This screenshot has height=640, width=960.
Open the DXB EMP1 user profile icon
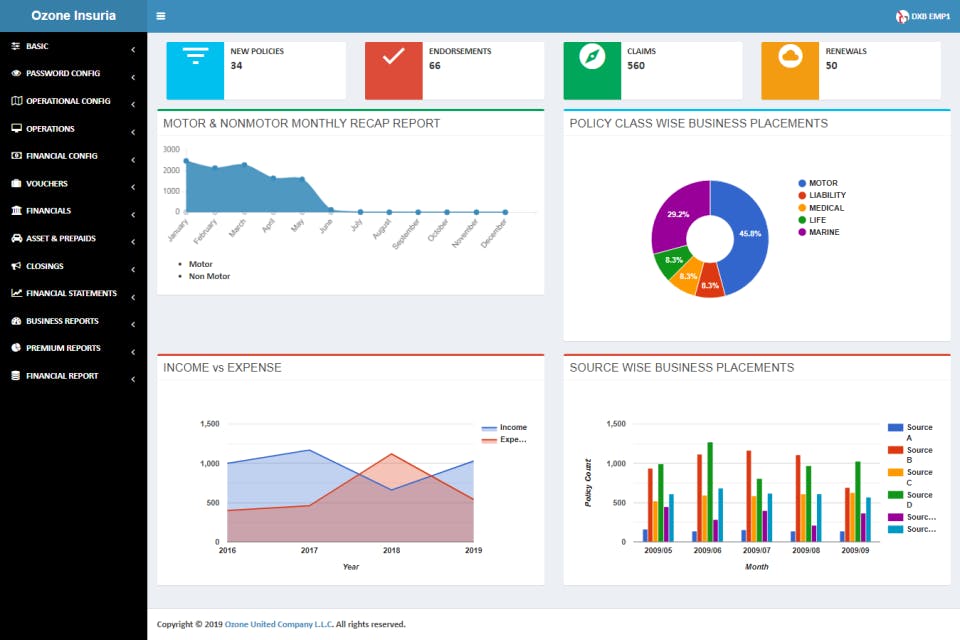(902, 17)
